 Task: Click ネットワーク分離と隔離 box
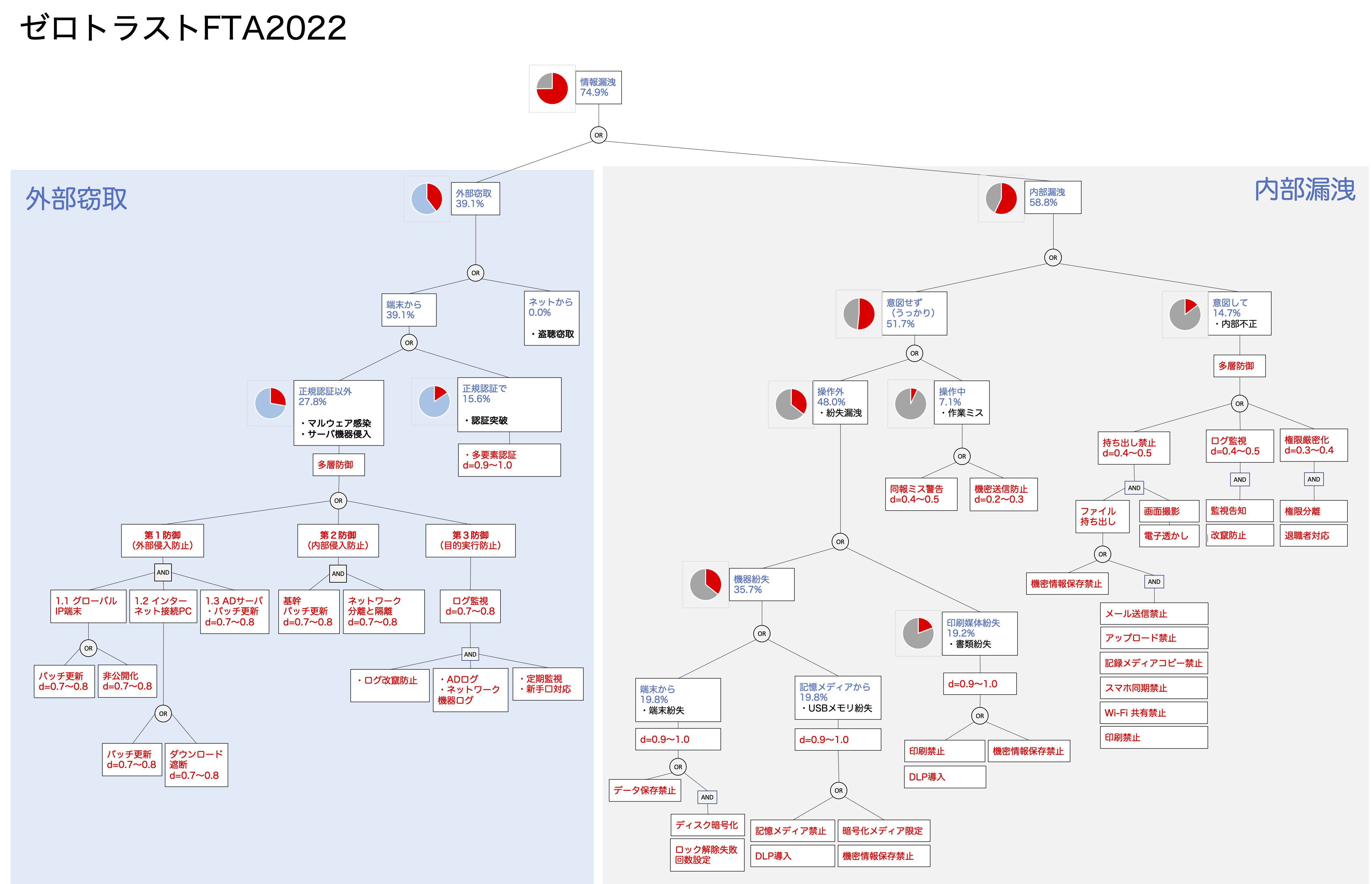click(383, 612)
